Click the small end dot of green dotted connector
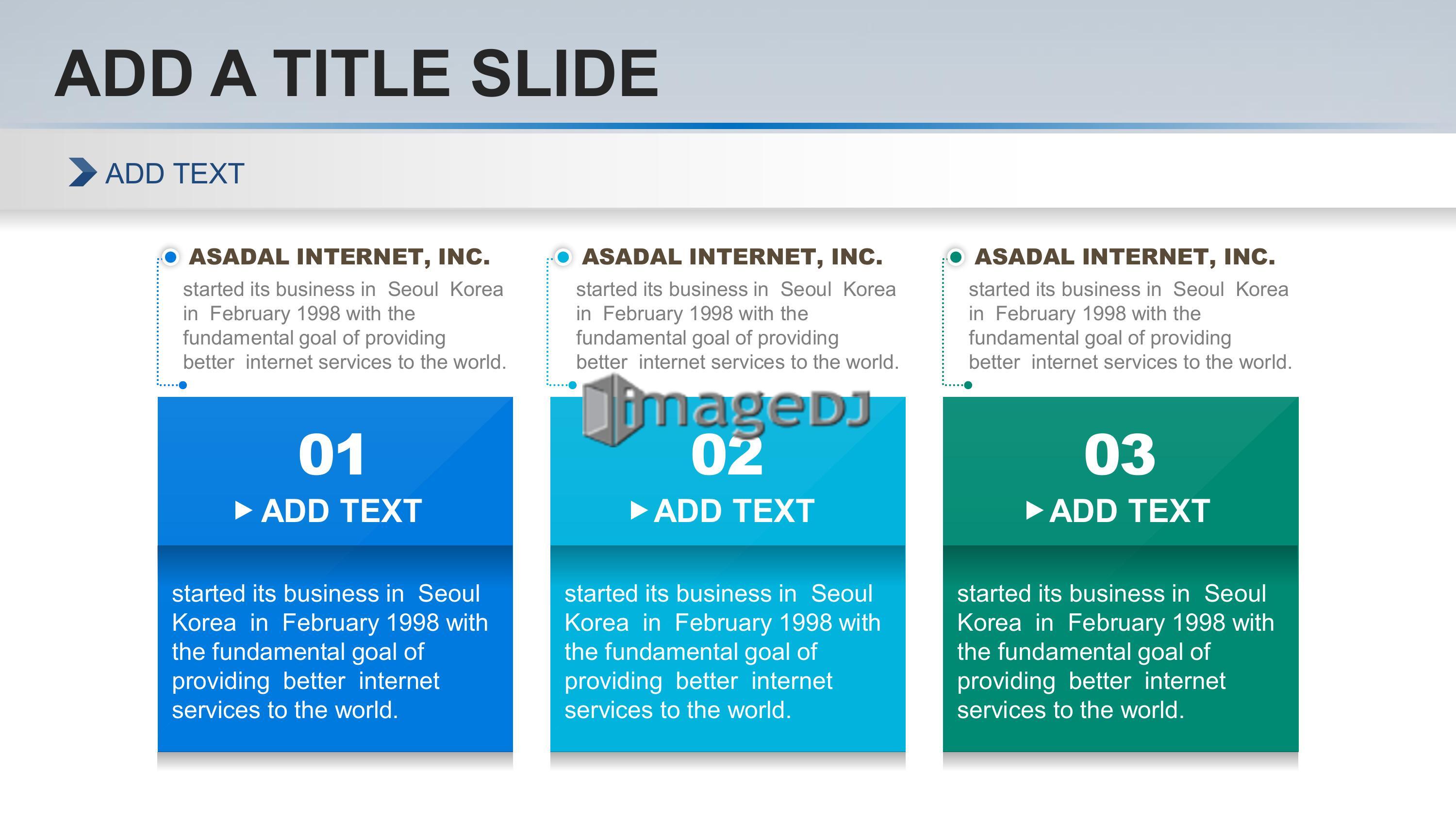The image size is (1456, 819). [968, 385]
